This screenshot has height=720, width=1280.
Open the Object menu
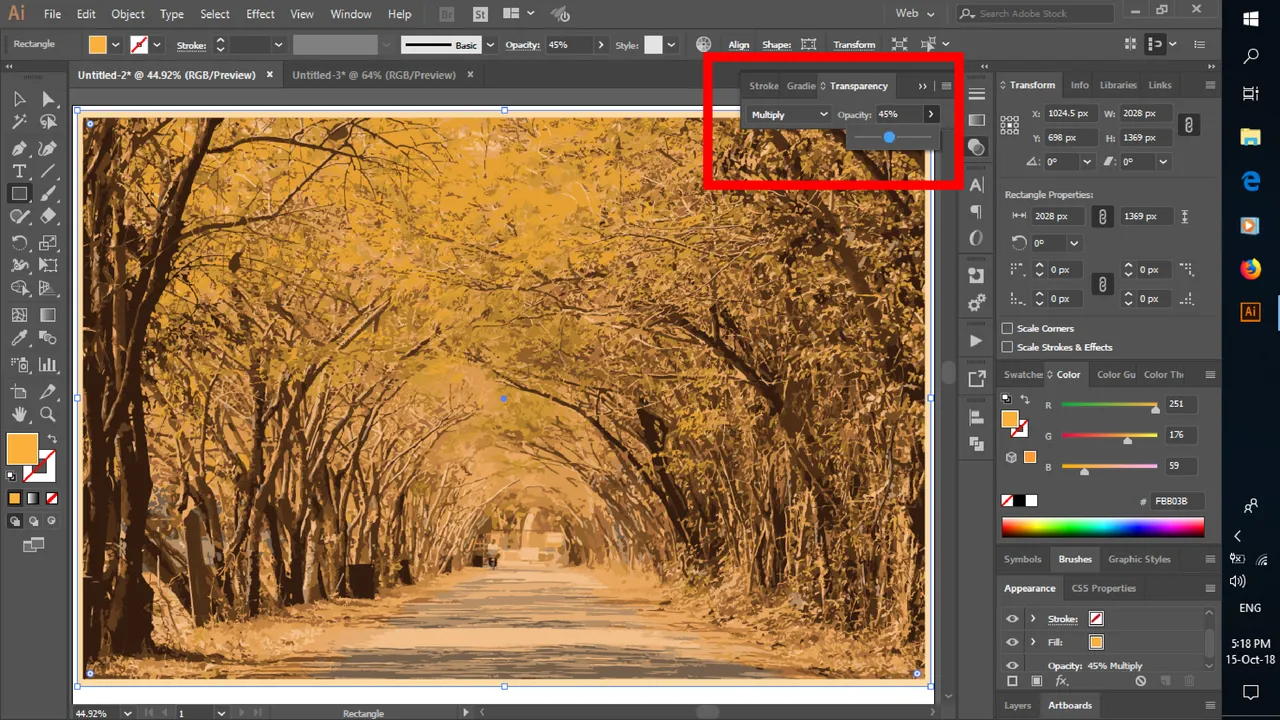[128, 14]
